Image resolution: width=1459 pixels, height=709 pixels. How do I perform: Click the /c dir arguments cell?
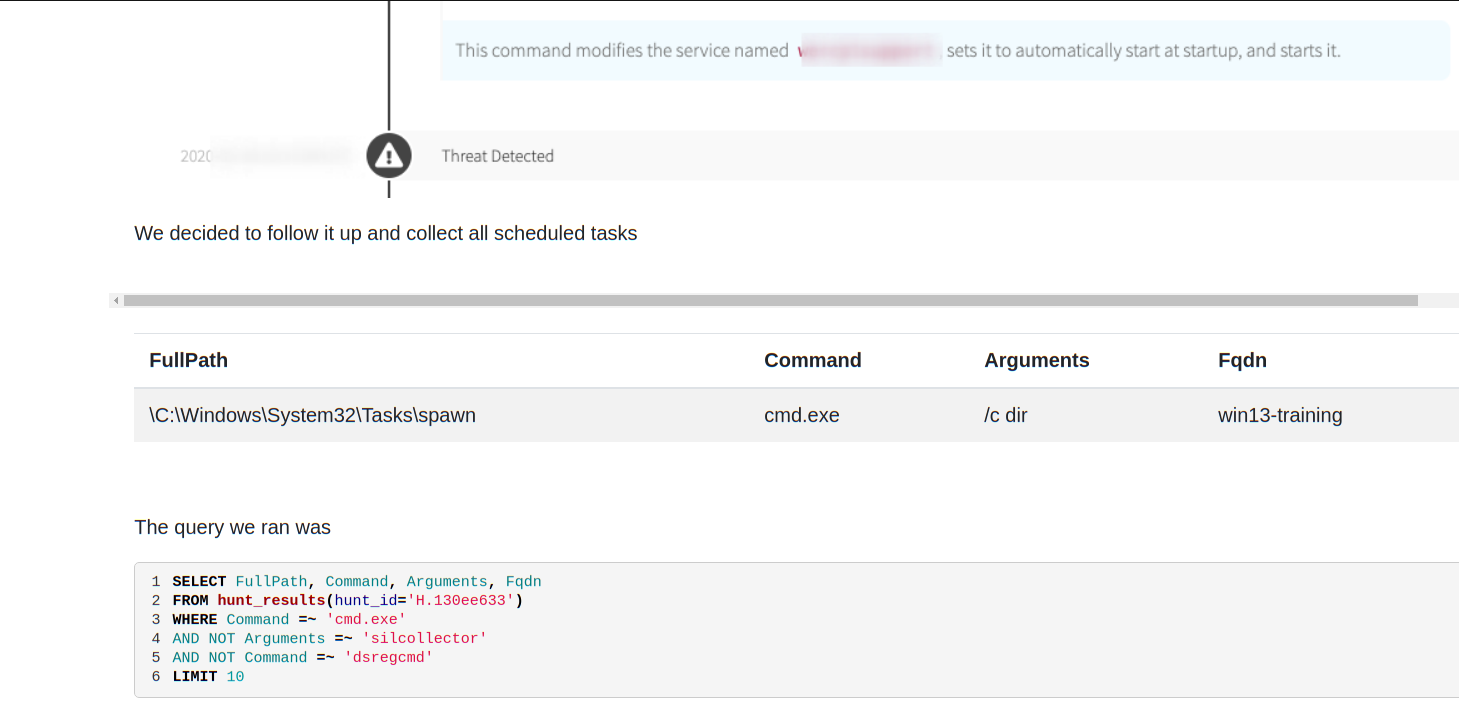tap(1005, 415)
